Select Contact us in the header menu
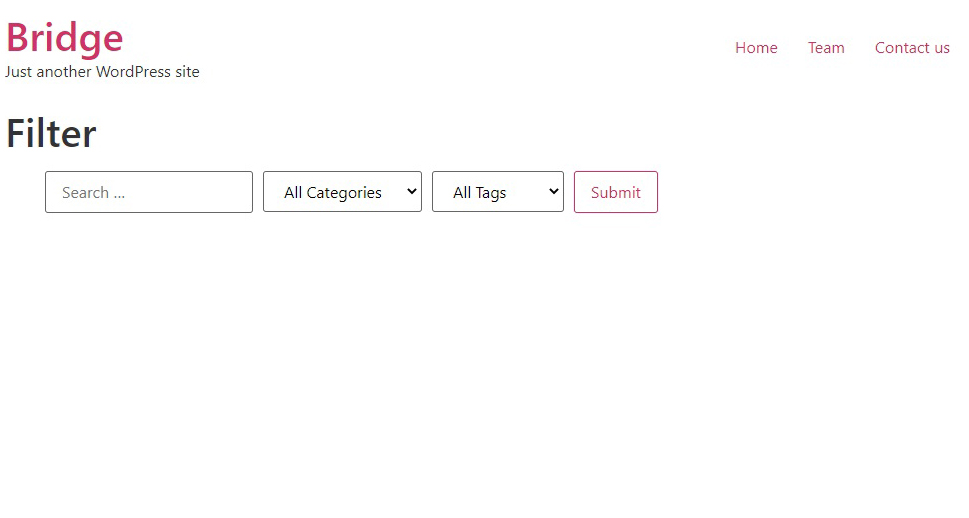The height and width of the screenshot is (518, 969). pos(912,48)
